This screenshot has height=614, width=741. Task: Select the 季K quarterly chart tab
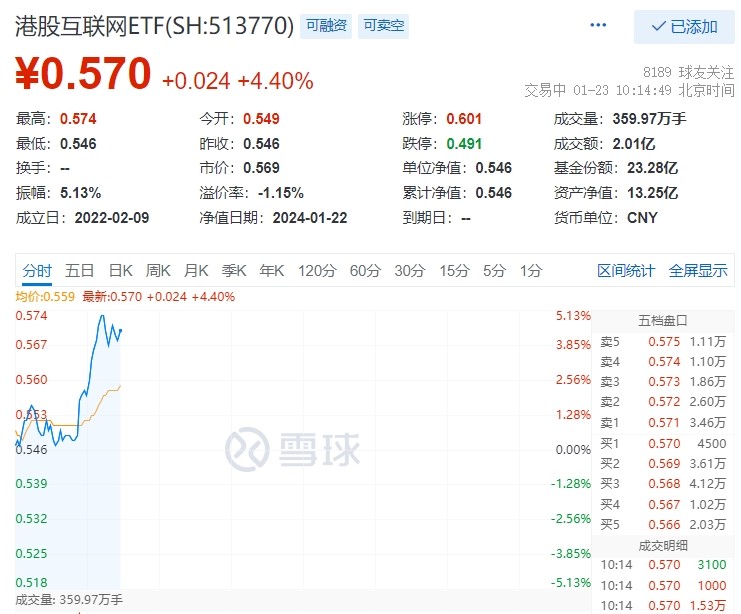[x=234, y=270]
